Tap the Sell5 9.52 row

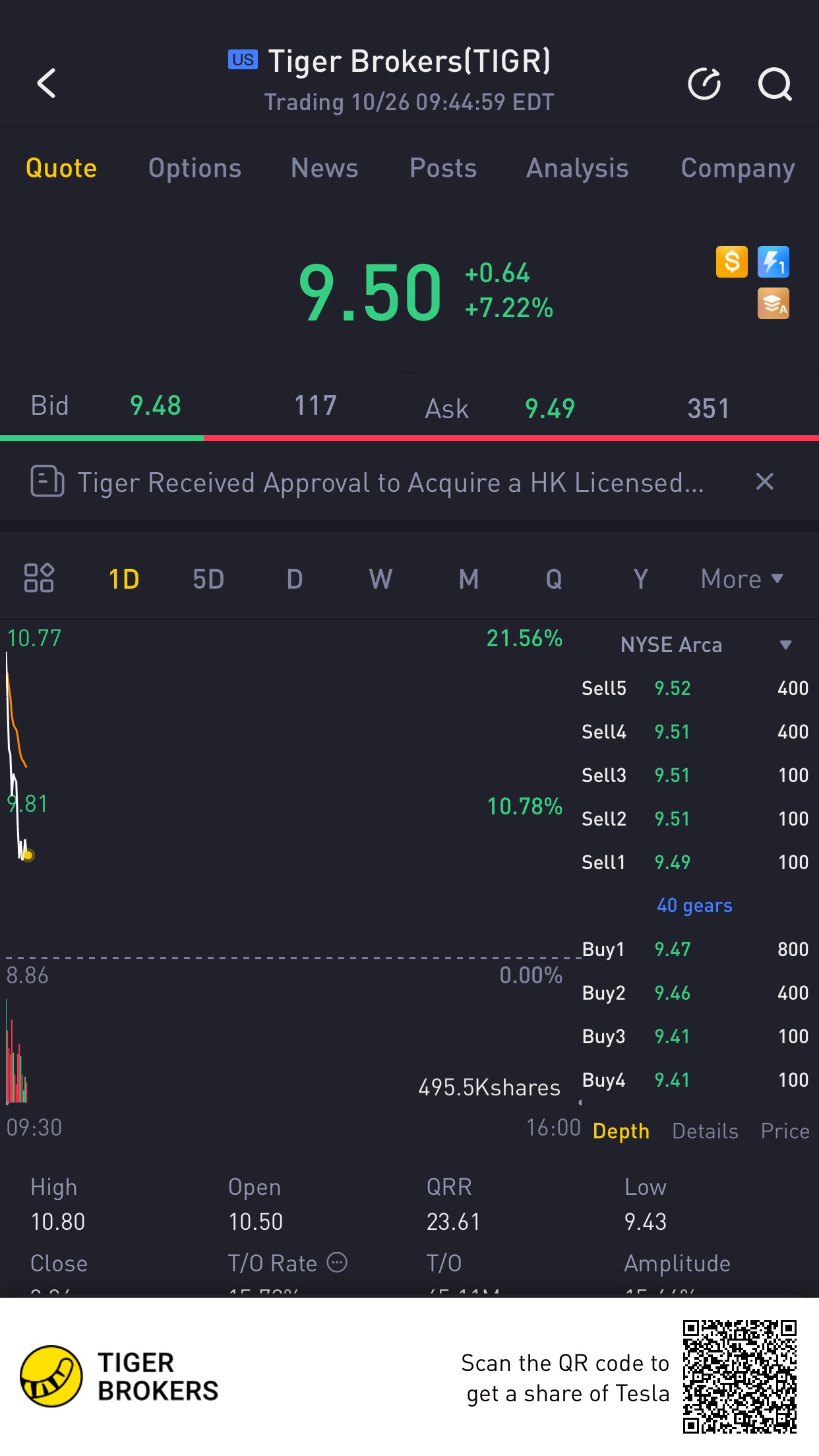click(695, 688)
